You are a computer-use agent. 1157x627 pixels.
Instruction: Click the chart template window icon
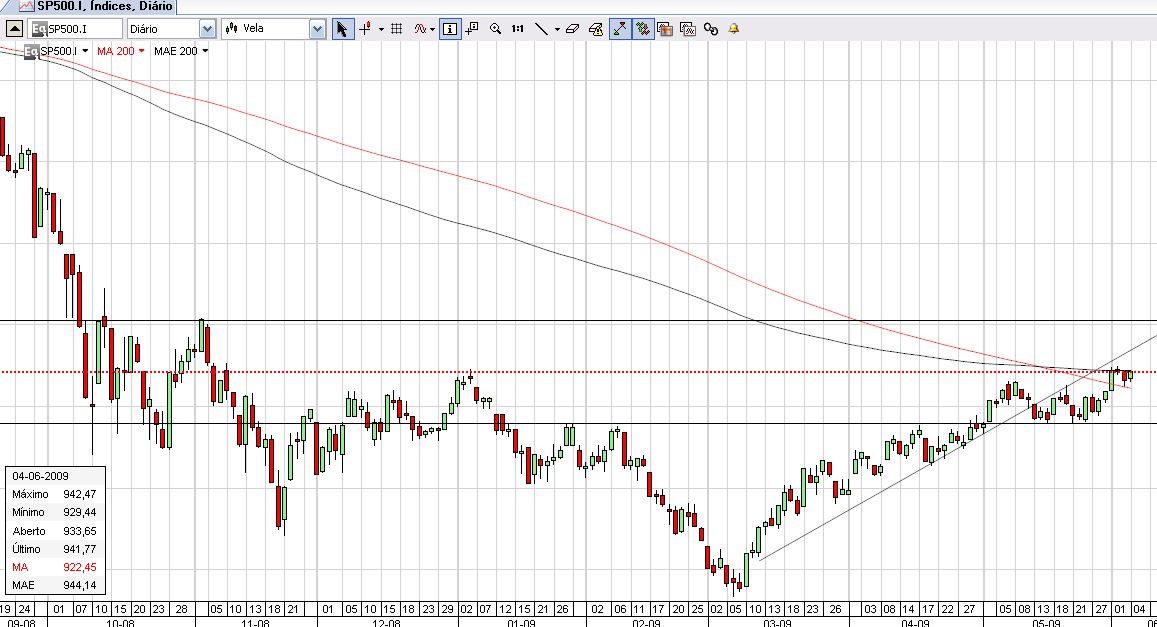[x=665, y=29]
